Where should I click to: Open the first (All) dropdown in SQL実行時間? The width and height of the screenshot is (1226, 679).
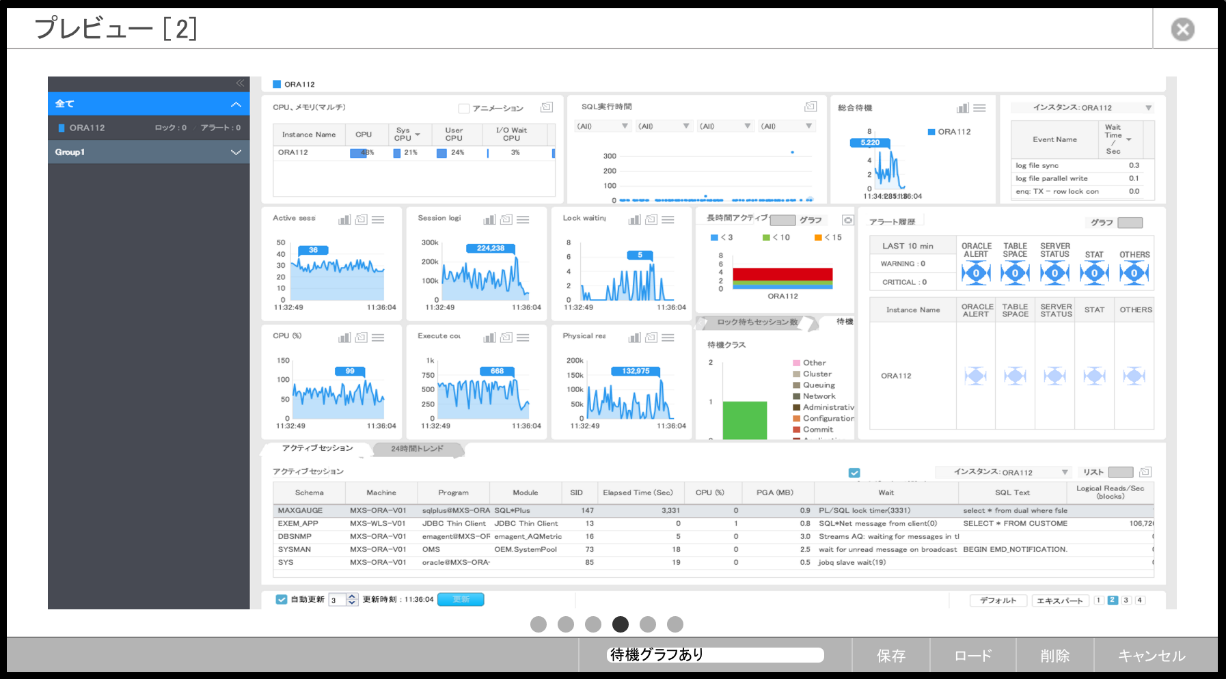[x=603, y=126]
